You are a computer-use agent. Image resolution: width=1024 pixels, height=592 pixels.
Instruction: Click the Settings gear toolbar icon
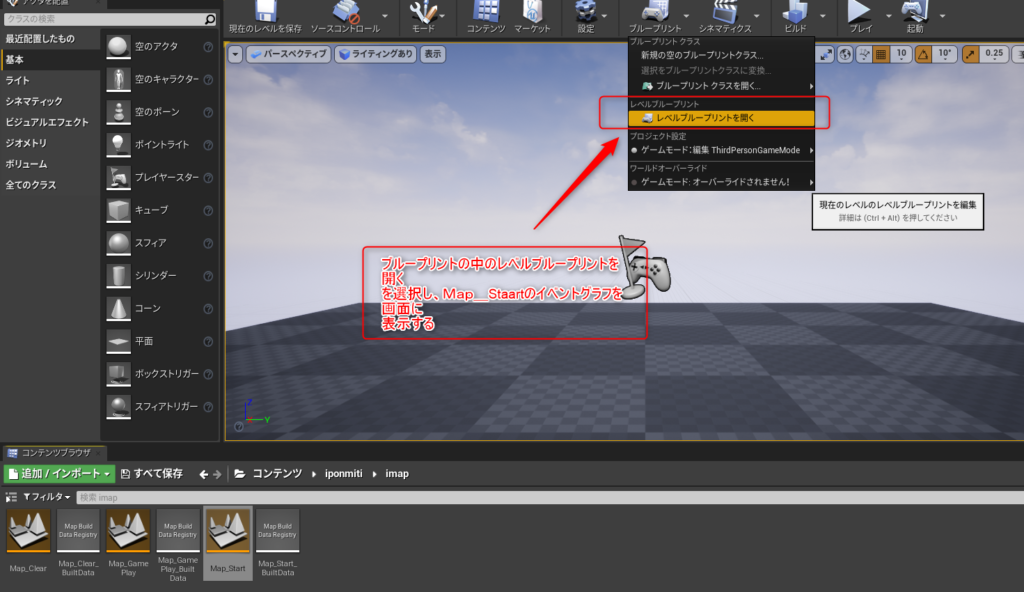pos(586,12)
